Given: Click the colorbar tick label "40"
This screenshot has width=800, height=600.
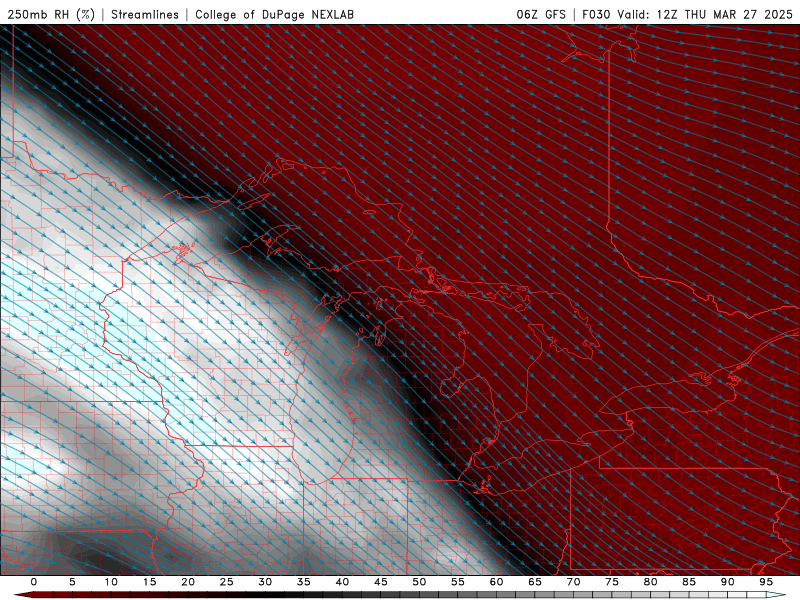Looking at the screenshot, I should pos(342,582).
